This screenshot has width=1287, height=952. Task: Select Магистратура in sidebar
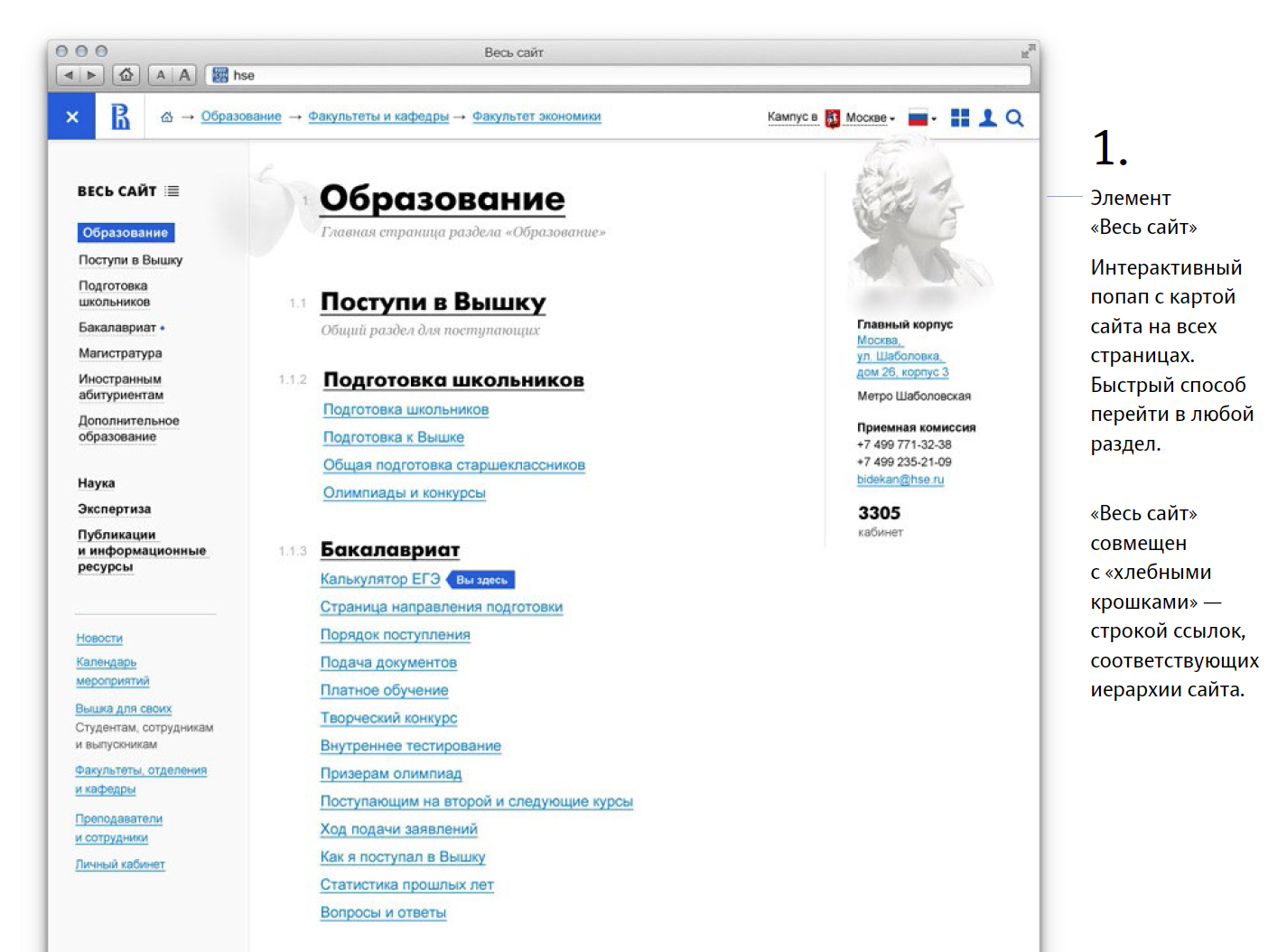click(120, 353)
